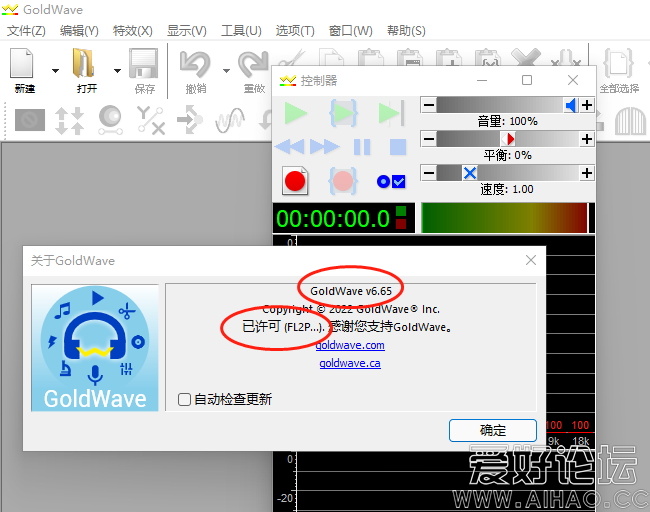Click the gray stop-effect icon in second toolbar
The width and height of the screenshot is (650, 512).
[x=30, y=120]
